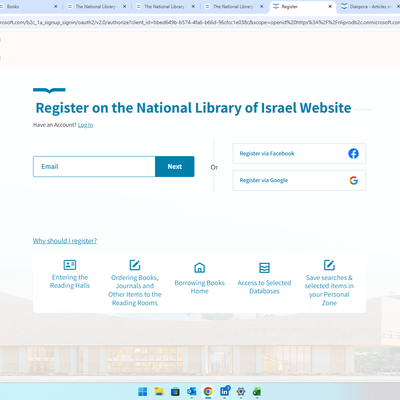Click the Borrowing Books Home text
Screen dimensions: 400x400
click(x=199, y=287)
